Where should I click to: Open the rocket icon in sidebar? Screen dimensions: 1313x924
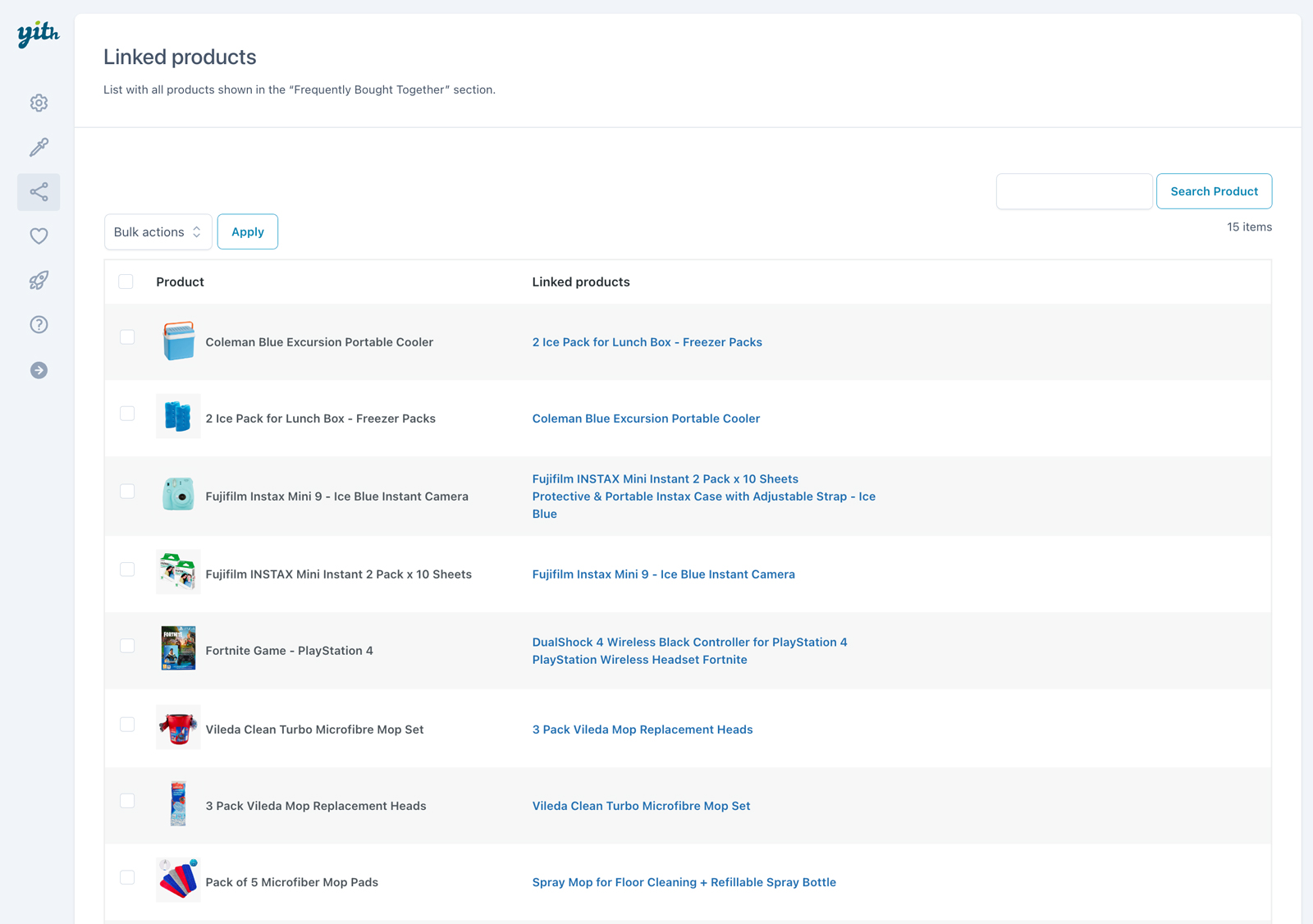click(x=39, y=281)
